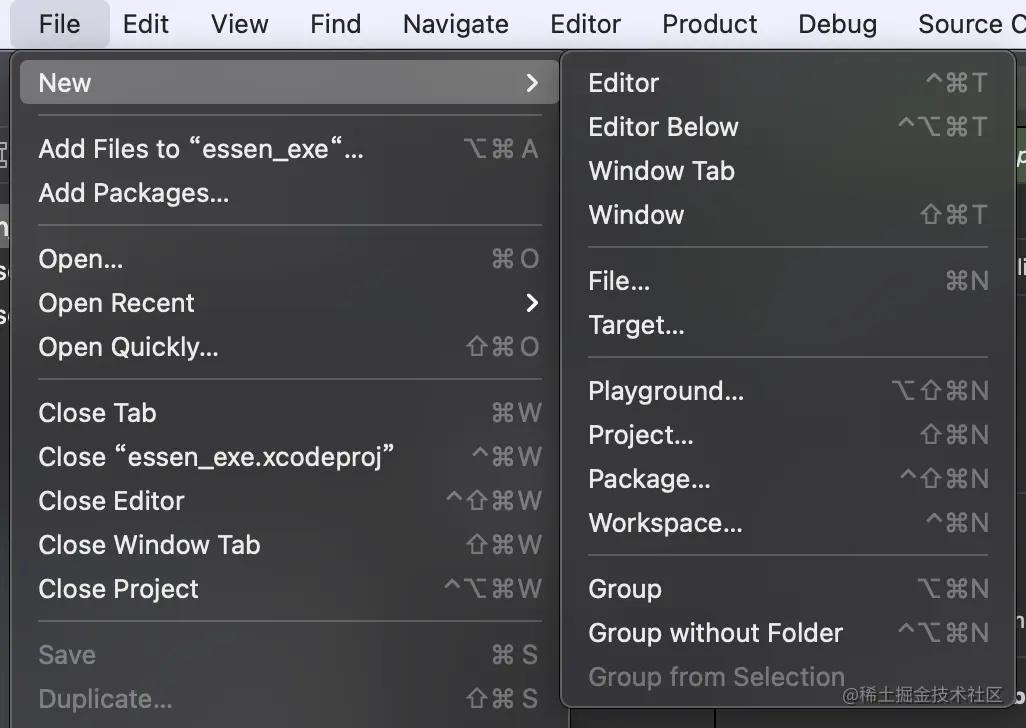Open the Edit menu
Viewport: 1026px width, 728px height.
[x=146, y=24]
